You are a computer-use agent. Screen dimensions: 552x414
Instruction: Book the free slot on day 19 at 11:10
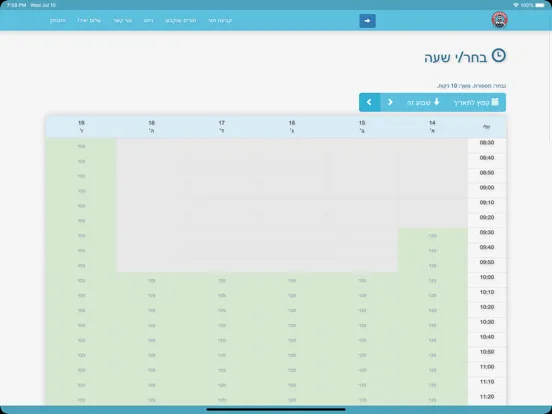(81, 385)
